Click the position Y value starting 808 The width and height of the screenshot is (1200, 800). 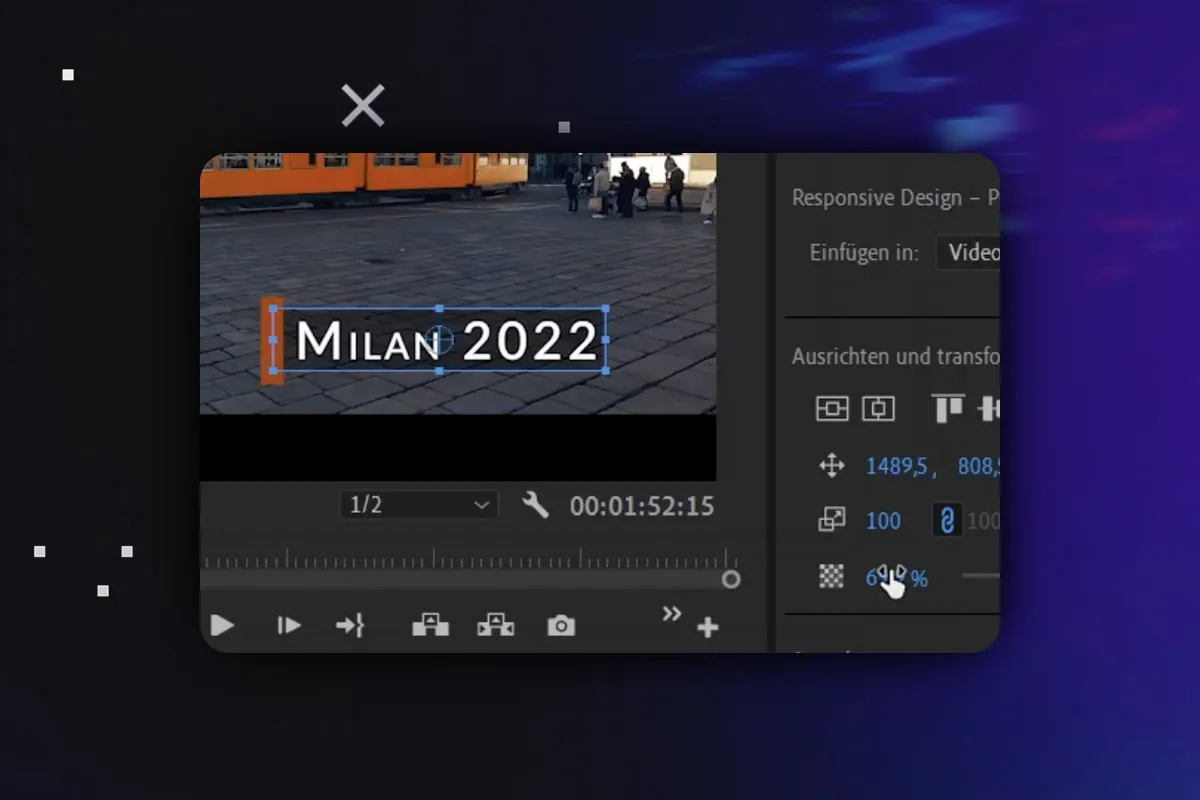(979, 466)
